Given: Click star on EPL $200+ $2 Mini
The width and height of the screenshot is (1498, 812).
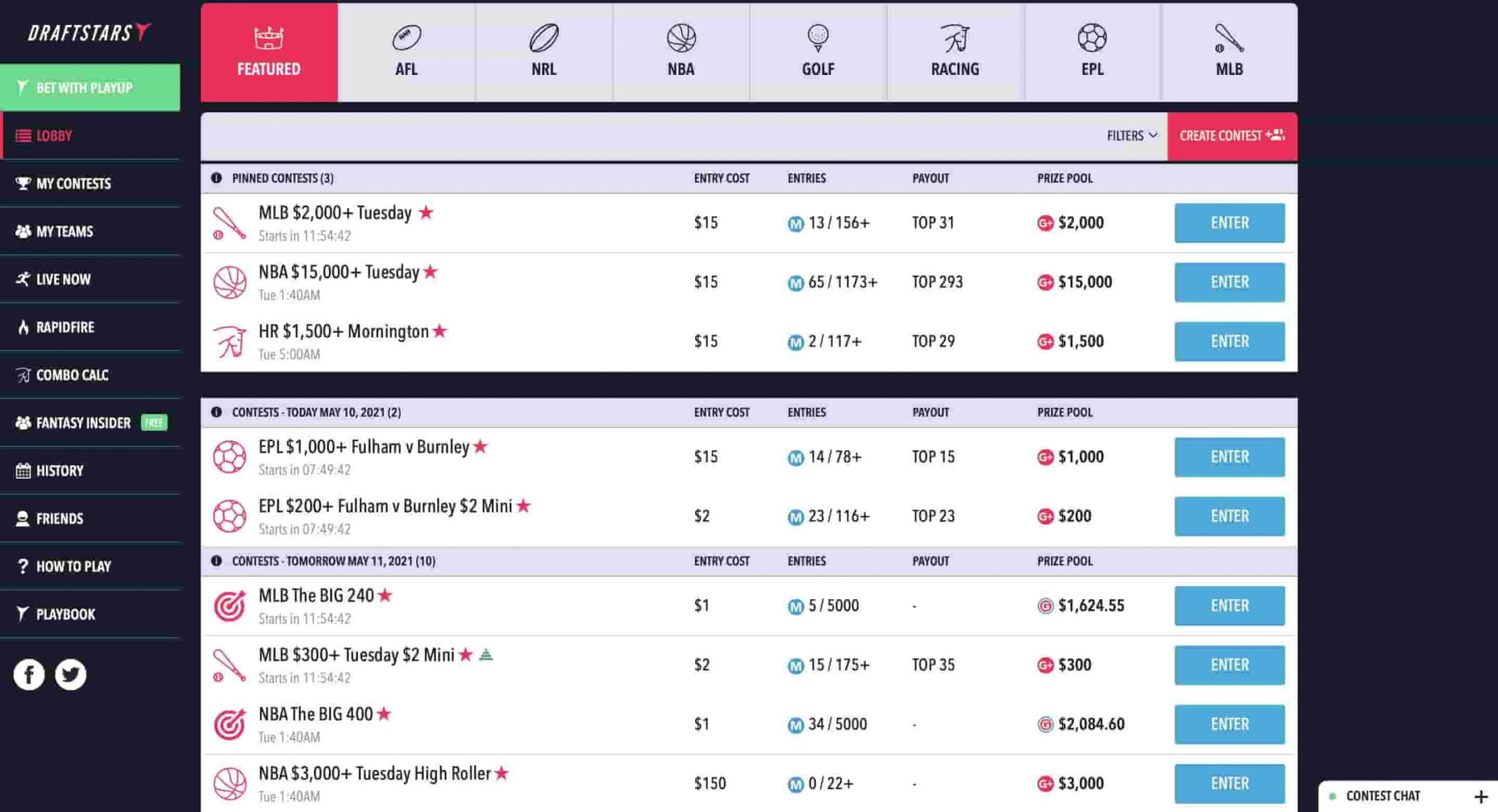Looking at the screenshot, I should pyautogui.click(x=523, y=505).
